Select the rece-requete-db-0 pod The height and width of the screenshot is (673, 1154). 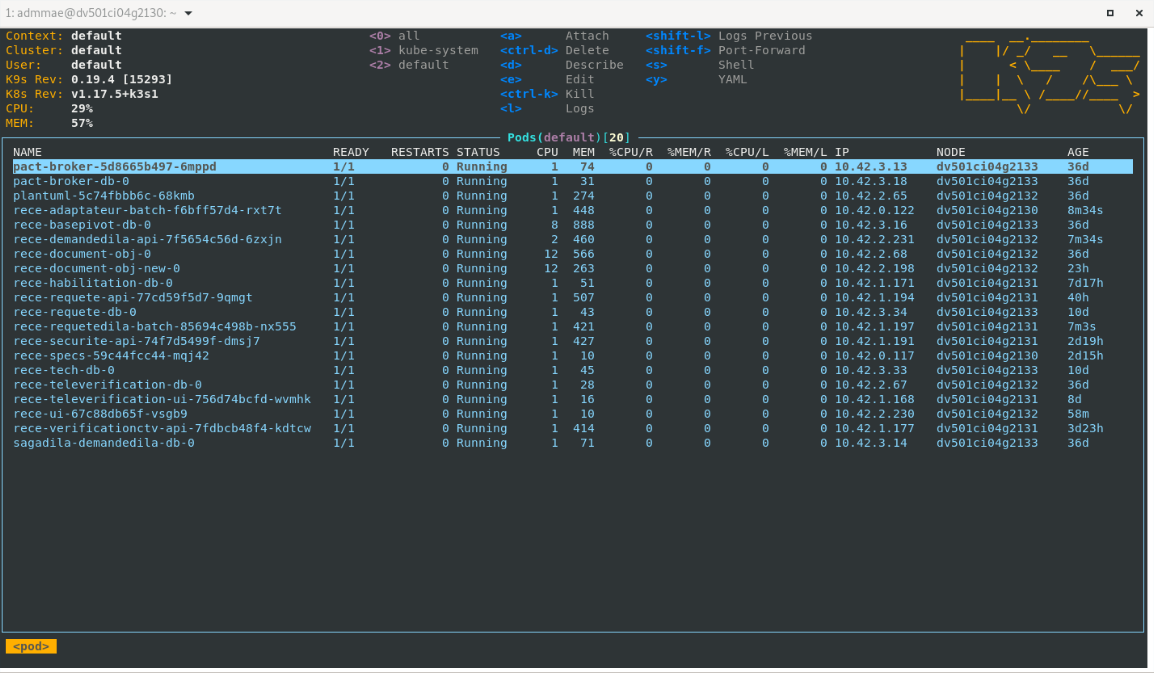click(573, 312)
